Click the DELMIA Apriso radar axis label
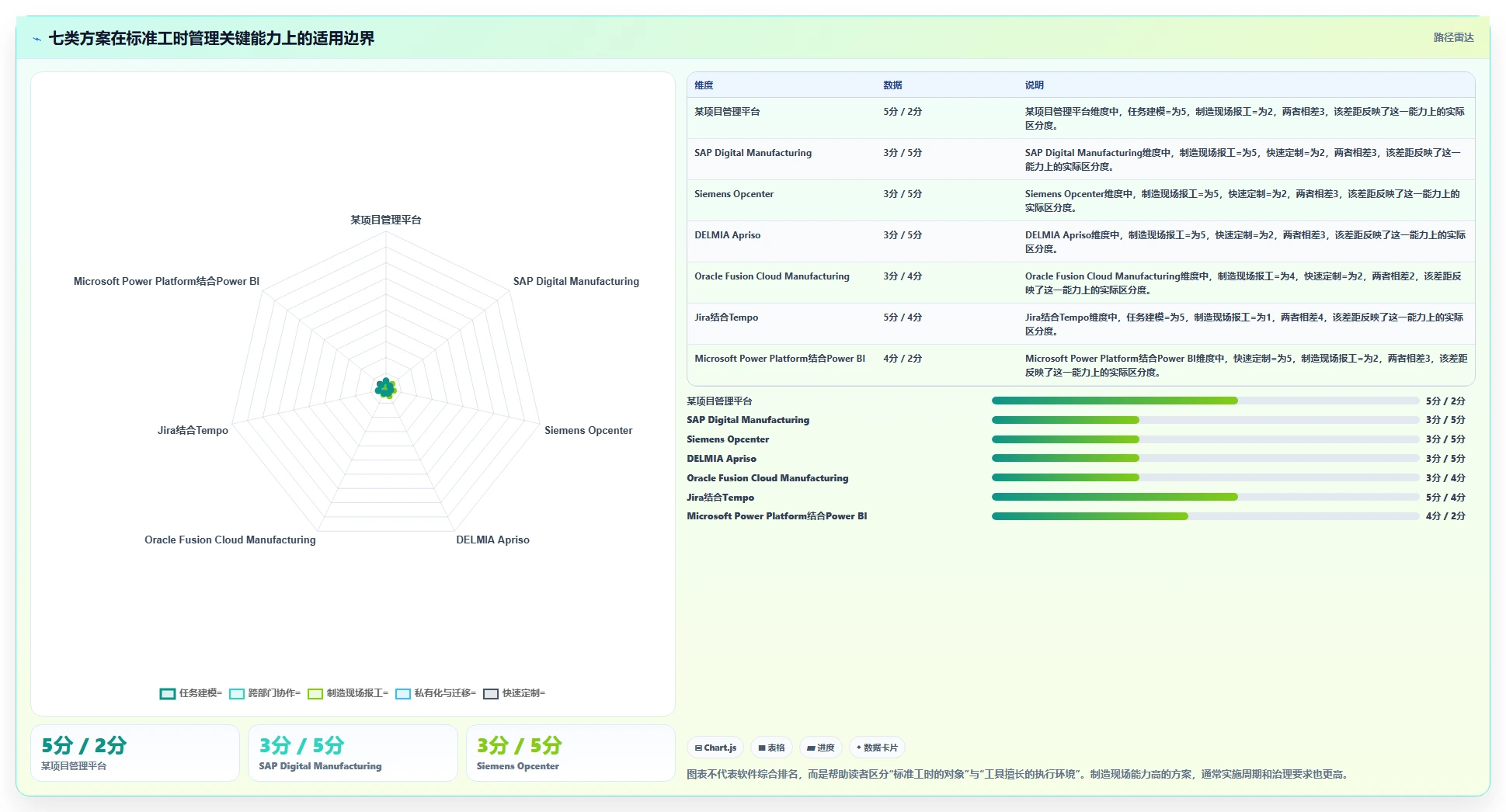 [x=493, y=540]
